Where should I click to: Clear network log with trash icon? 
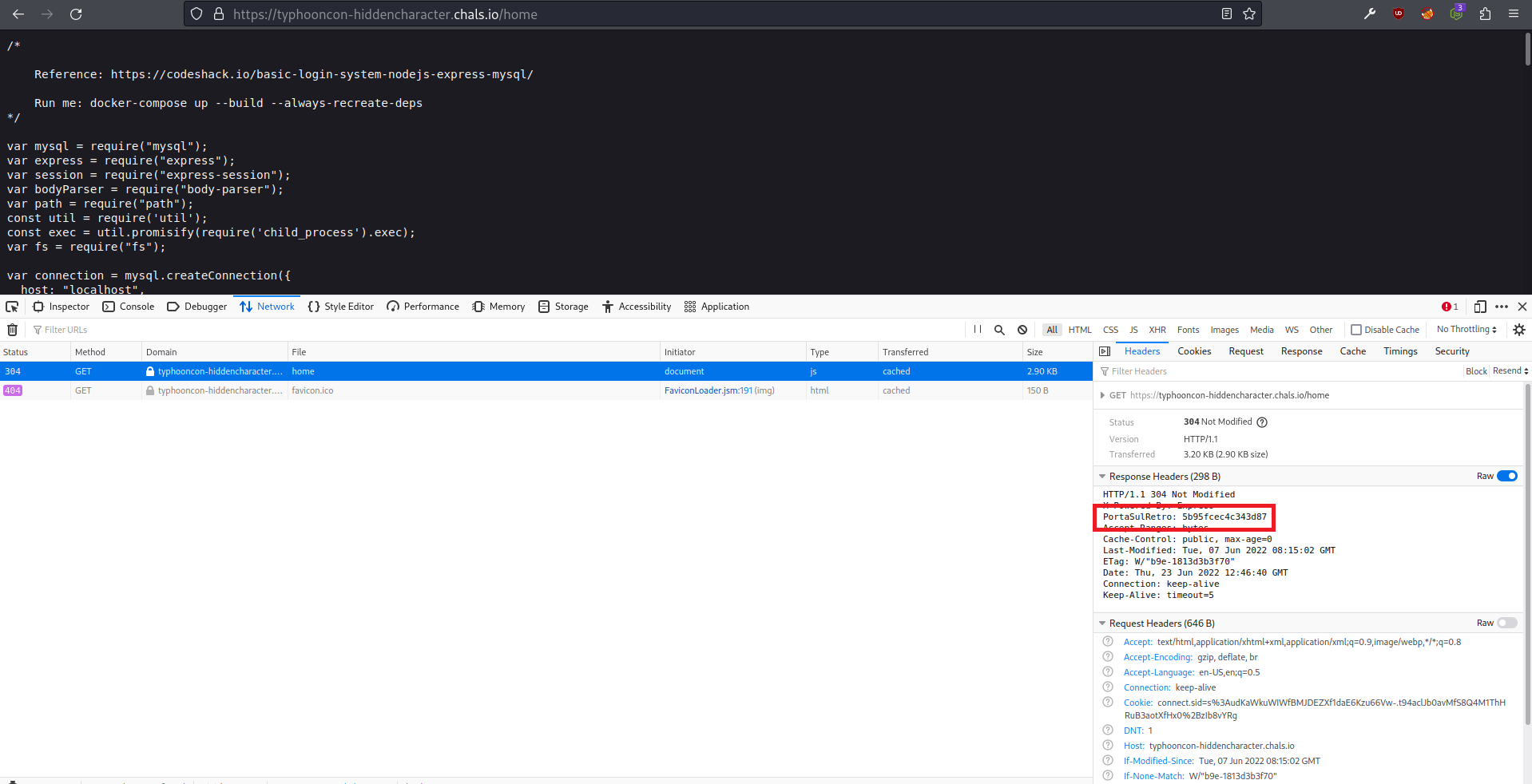[12, 330]
